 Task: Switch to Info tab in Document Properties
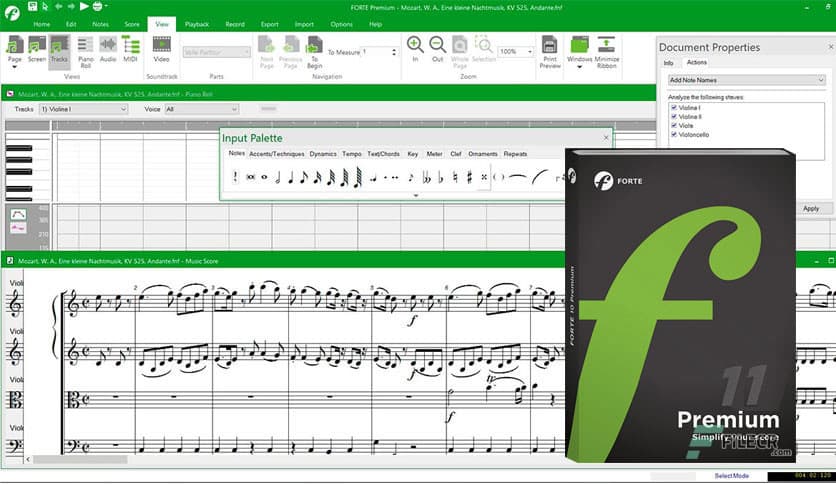tap(669, 63)
